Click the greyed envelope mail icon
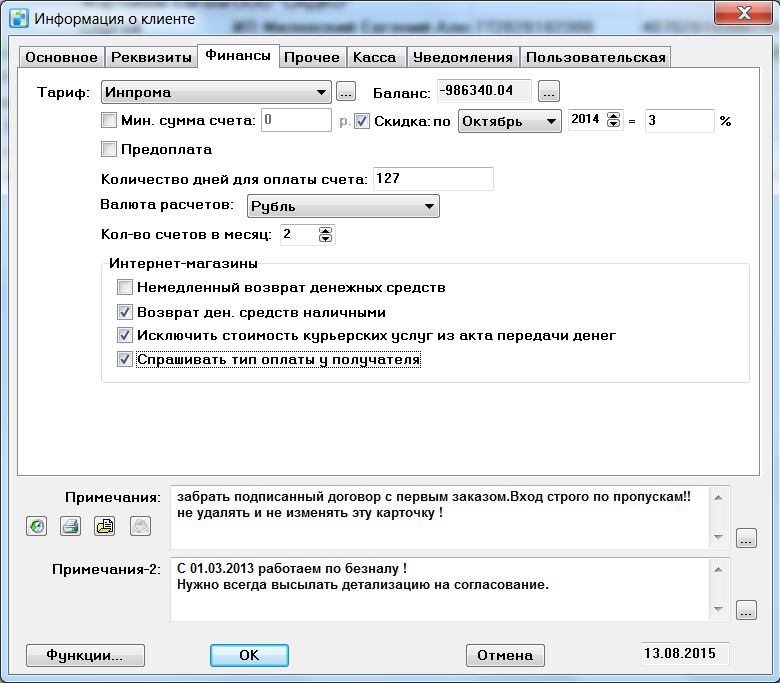 (x=140, y=526)
